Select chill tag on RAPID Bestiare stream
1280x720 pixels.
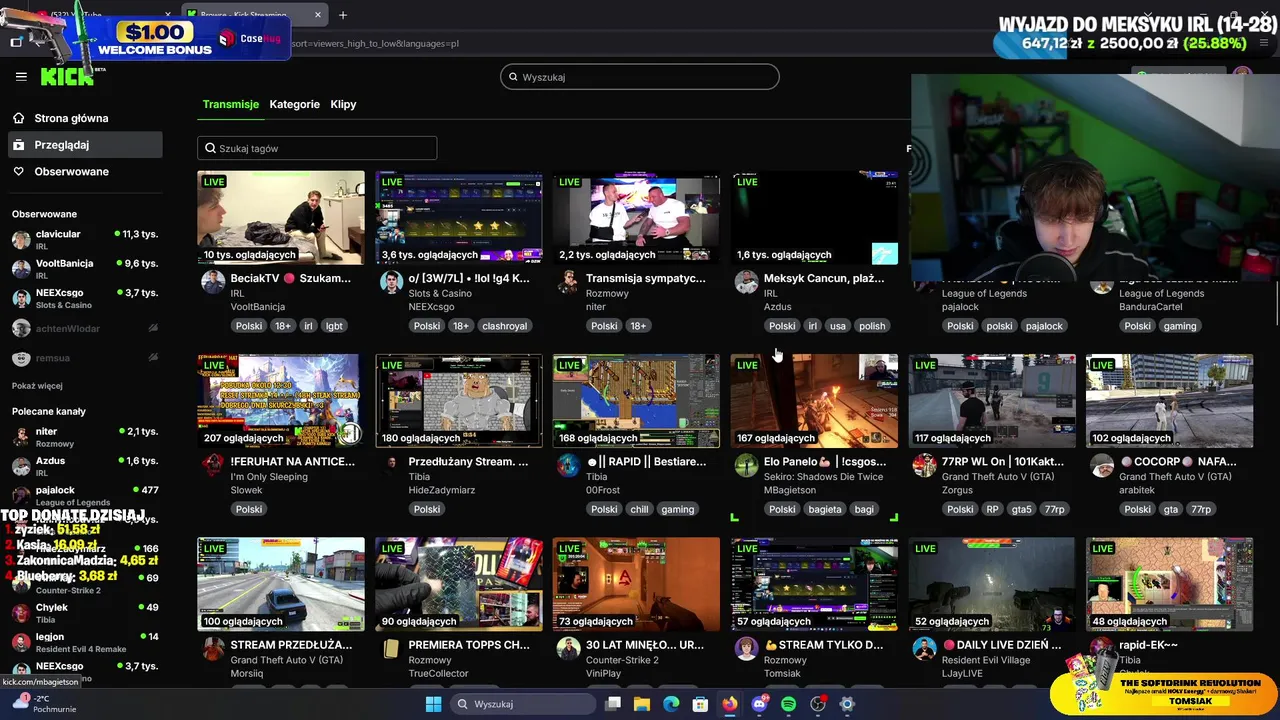639,509
